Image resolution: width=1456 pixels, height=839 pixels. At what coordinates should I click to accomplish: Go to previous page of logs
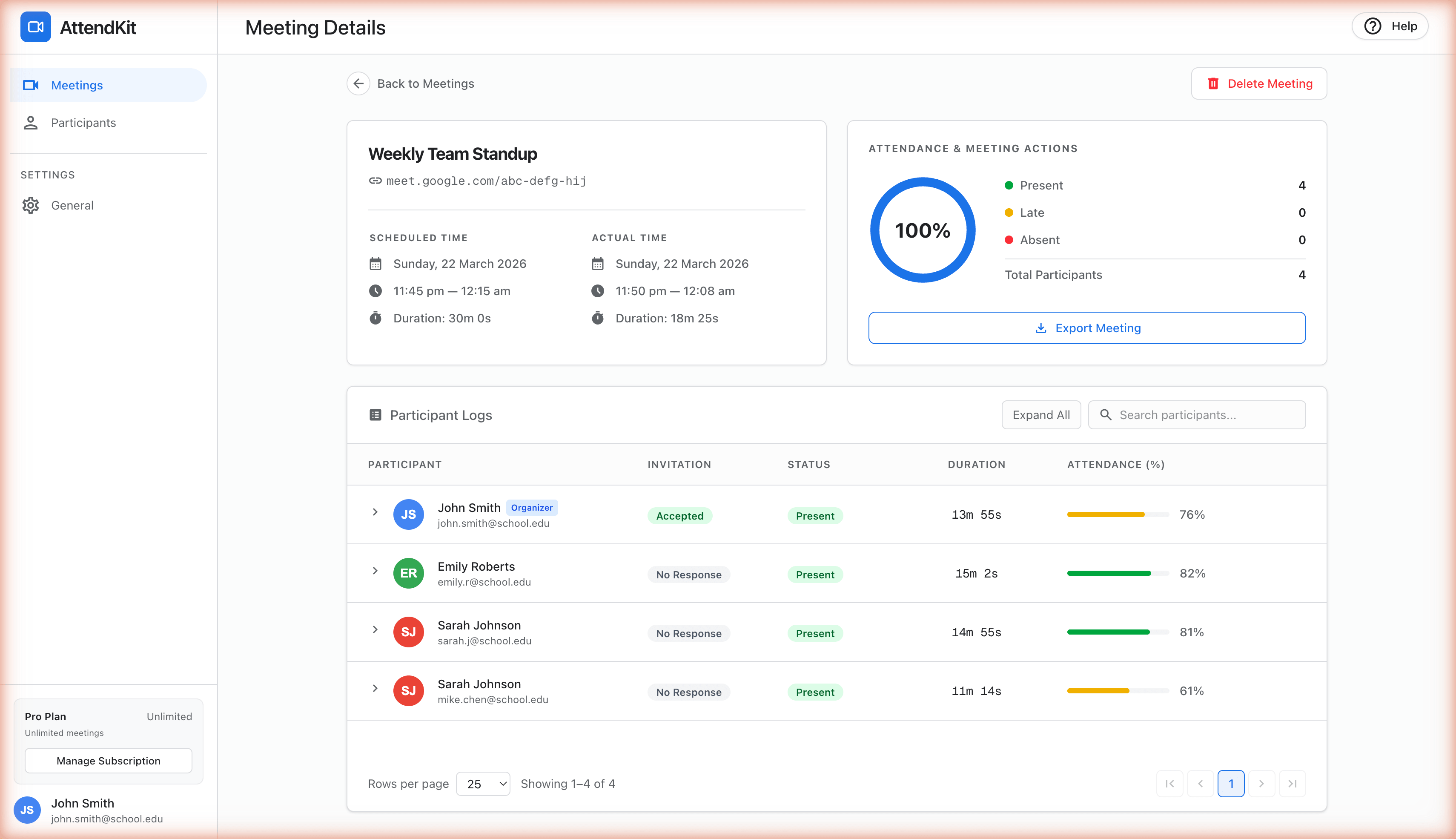point(1200,784)
